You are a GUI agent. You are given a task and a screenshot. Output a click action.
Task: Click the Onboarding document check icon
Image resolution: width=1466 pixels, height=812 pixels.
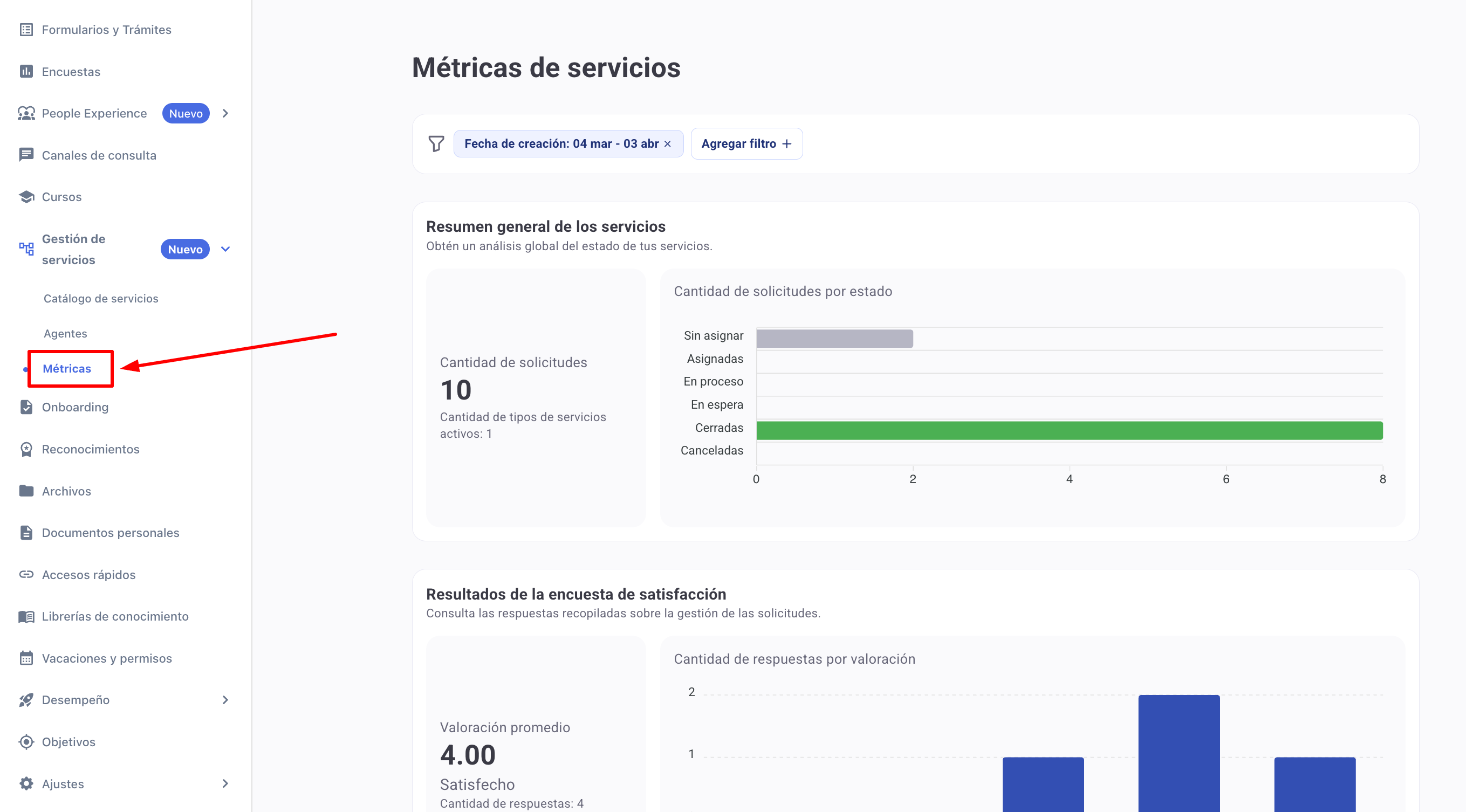pos(26,407)
